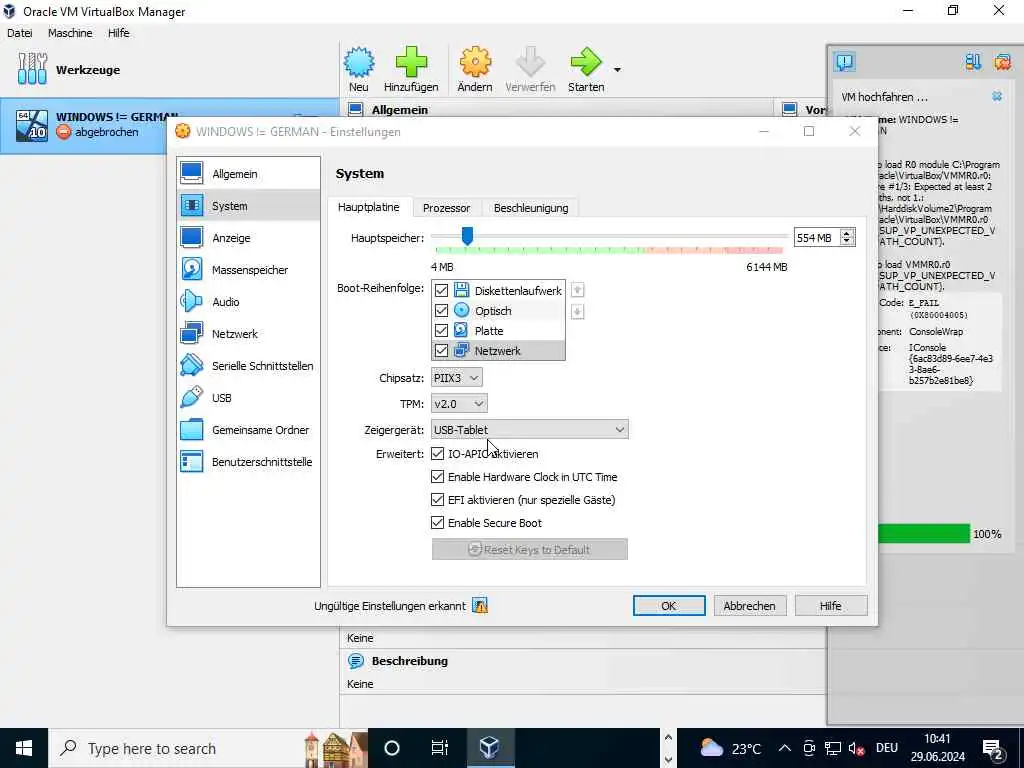Image resolution: width=1024 pixels, height=768 pixels.
Task: Open the Windows Start menu
Action: (x=24, y=748)
